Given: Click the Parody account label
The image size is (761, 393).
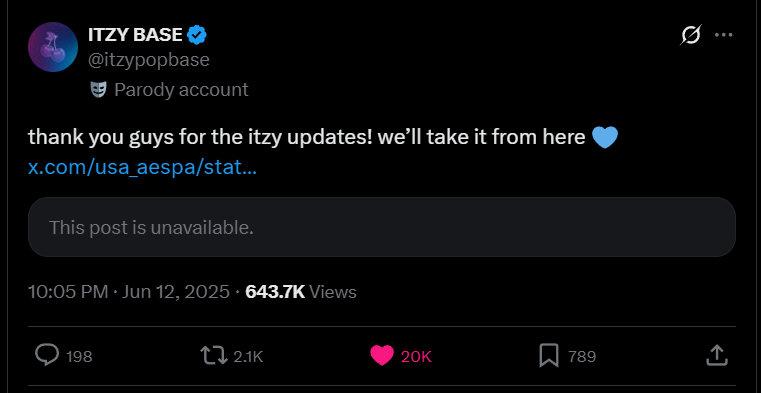Looking at the screenshot, I should click(181, 90).
